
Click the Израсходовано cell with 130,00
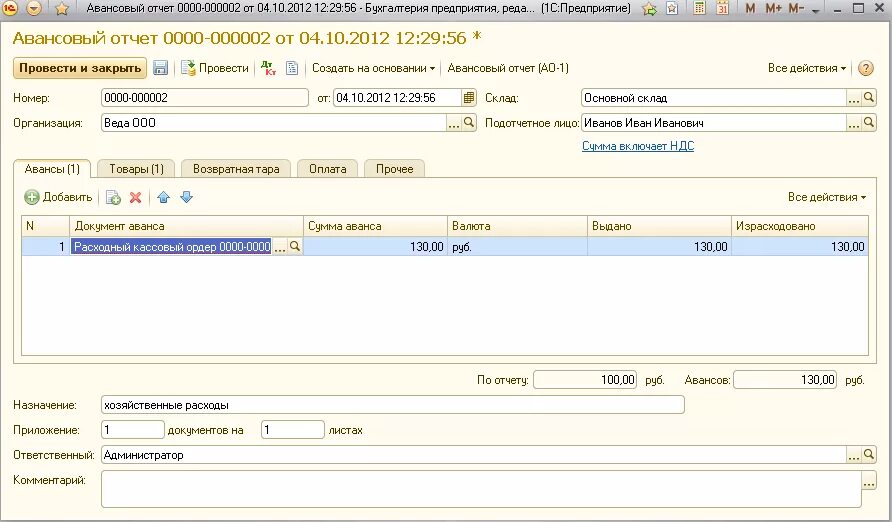799,246
